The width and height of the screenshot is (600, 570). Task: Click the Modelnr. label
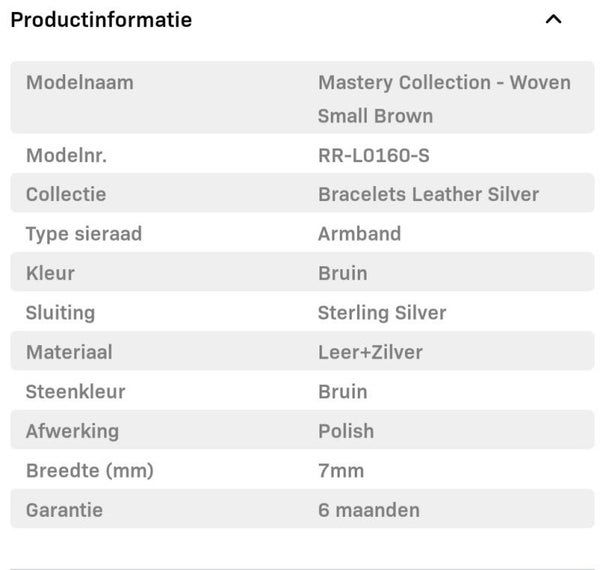pyautogui.click(x=66, y=155)
